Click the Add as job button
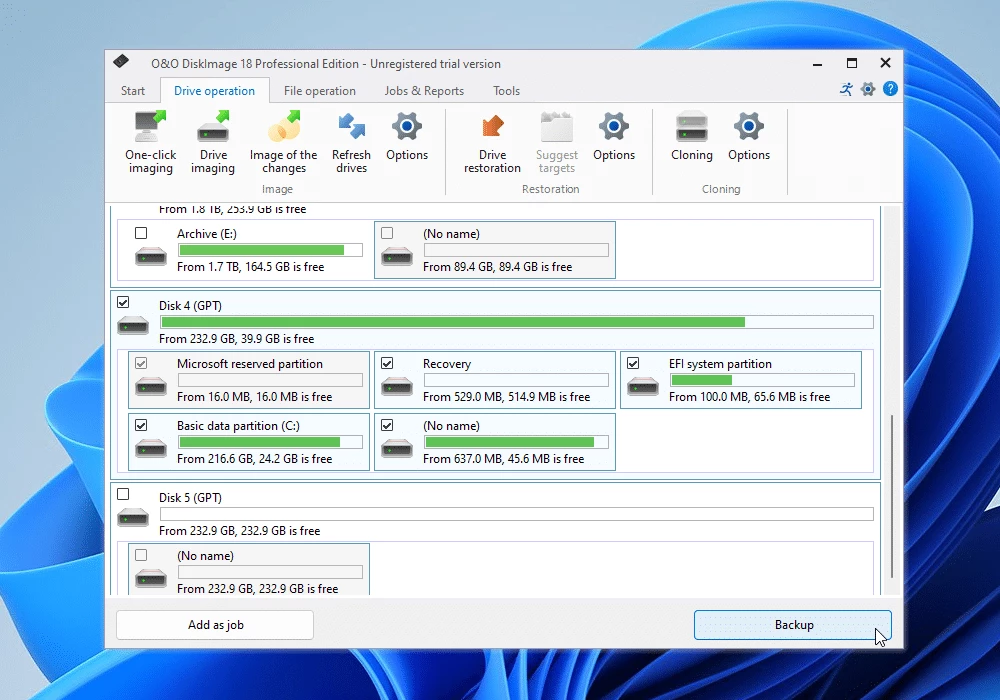The width and height of the screenshot is (1000, 700). pos(215,625)
